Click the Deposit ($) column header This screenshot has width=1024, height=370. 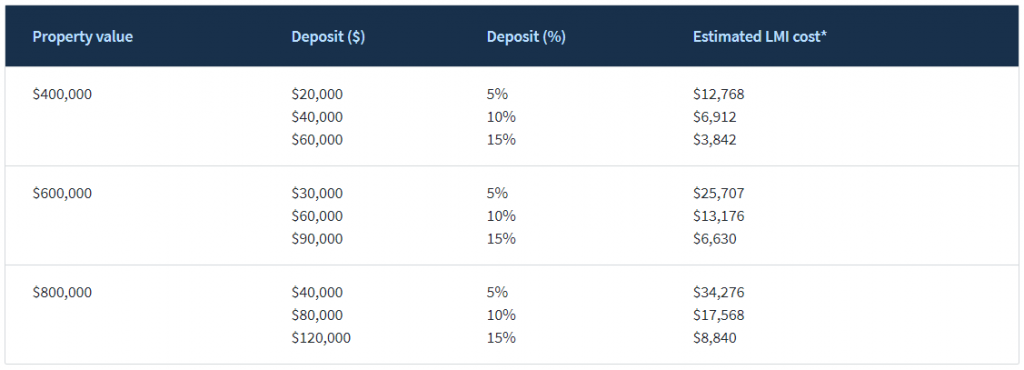click(328, 37)
